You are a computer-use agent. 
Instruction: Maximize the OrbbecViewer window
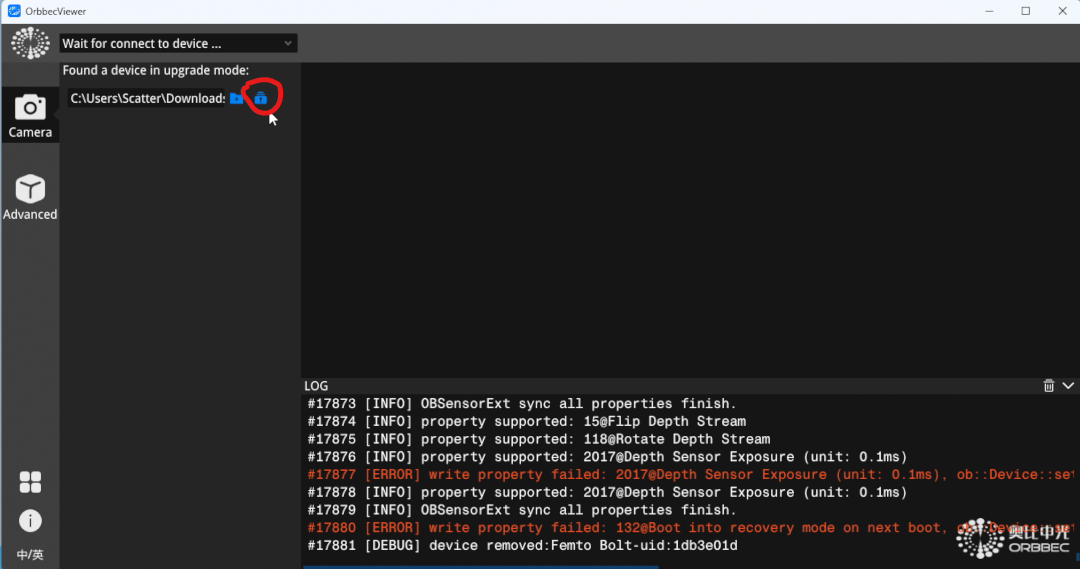point(1025,11)
